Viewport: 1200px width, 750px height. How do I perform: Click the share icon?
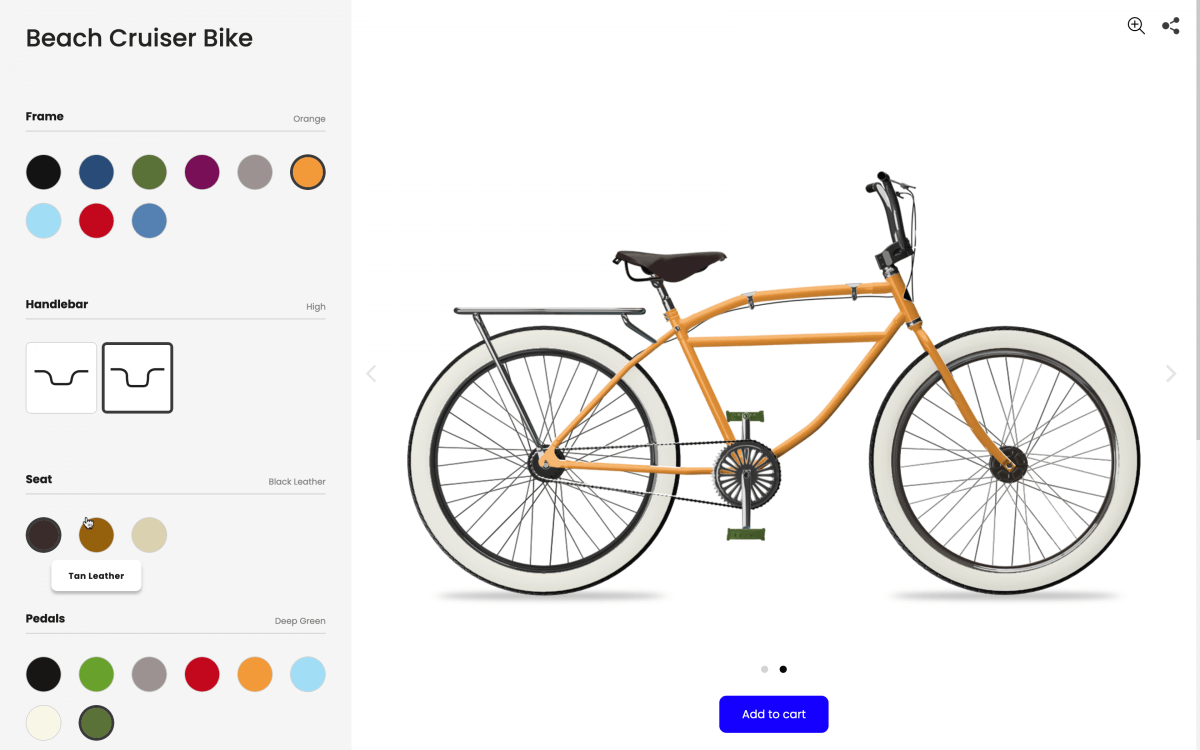coord(1171,26)
